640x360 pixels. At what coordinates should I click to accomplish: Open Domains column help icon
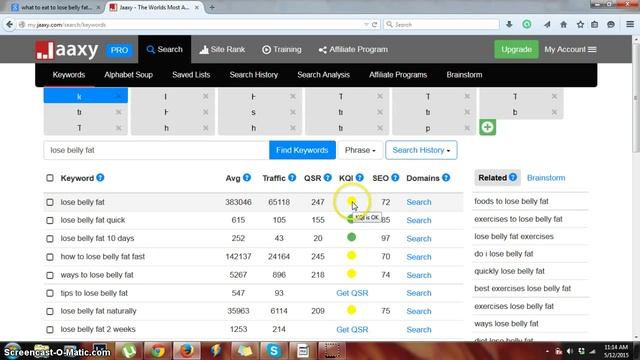tap(446, 178)
